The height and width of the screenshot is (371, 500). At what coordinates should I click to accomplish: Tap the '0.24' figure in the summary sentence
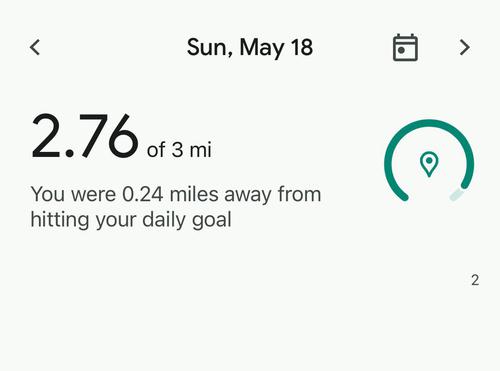click(143, 194)
